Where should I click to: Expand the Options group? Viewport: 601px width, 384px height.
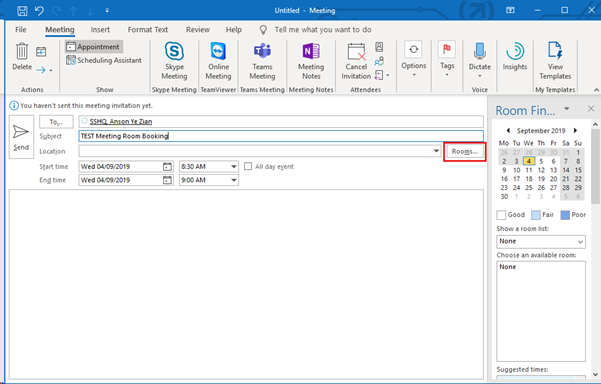pyautogui.click(x=414, y=59)
